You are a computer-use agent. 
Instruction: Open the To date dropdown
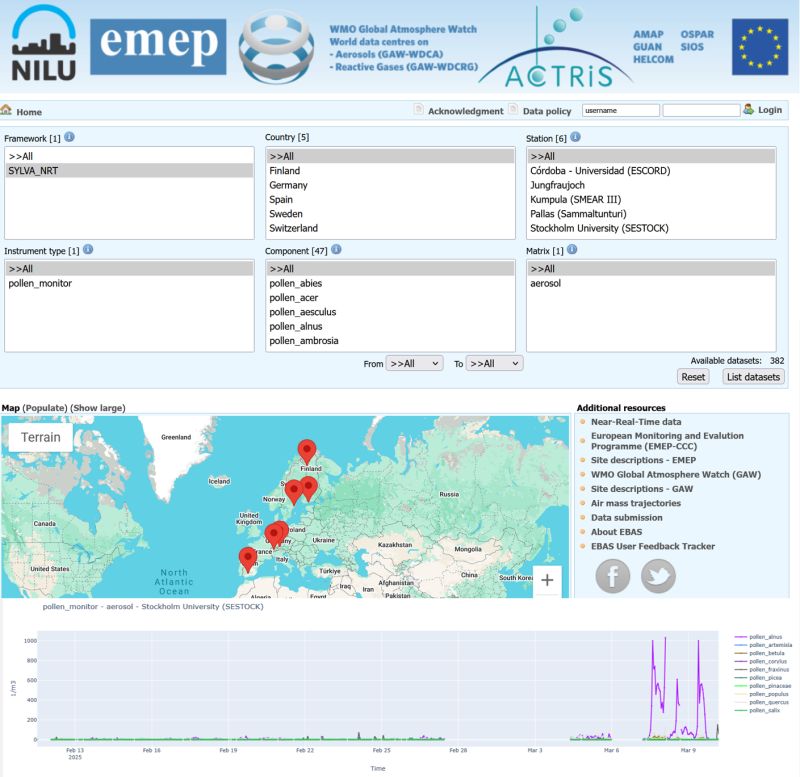click(x=494, y=363)
